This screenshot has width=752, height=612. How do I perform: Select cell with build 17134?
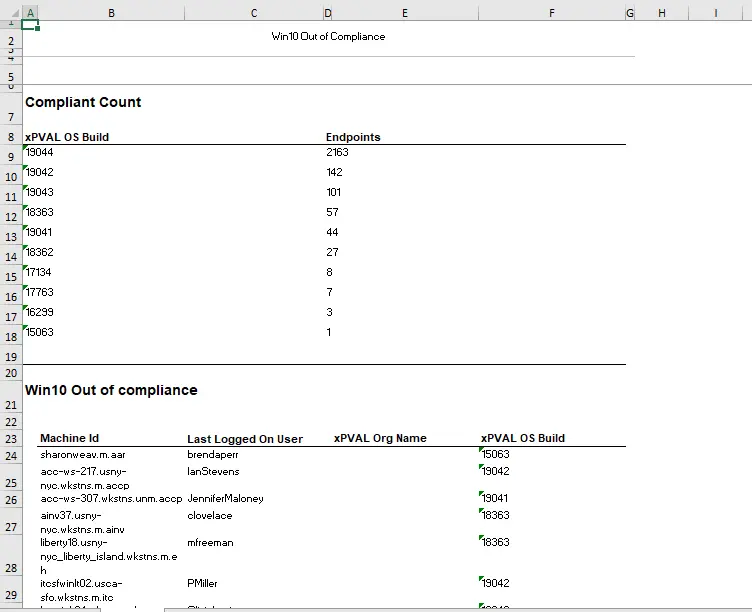(38, 272)
